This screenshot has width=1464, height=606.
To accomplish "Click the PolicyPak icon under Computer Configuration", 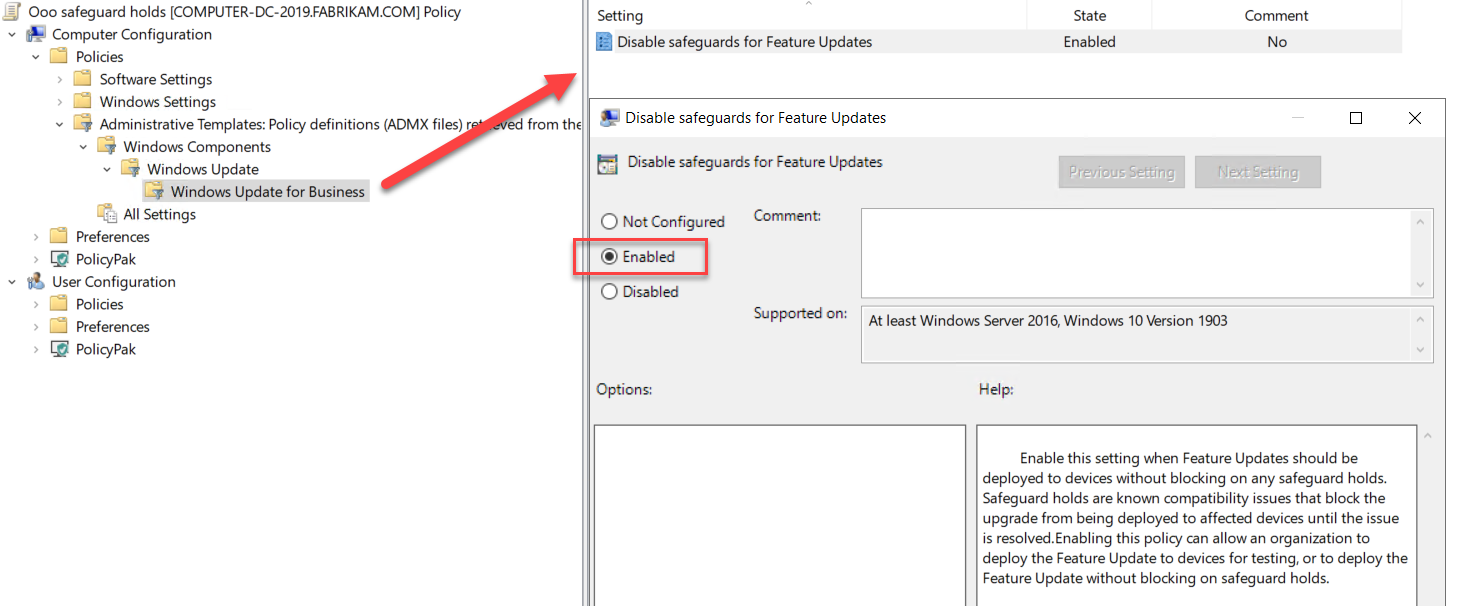I will 59,259.
